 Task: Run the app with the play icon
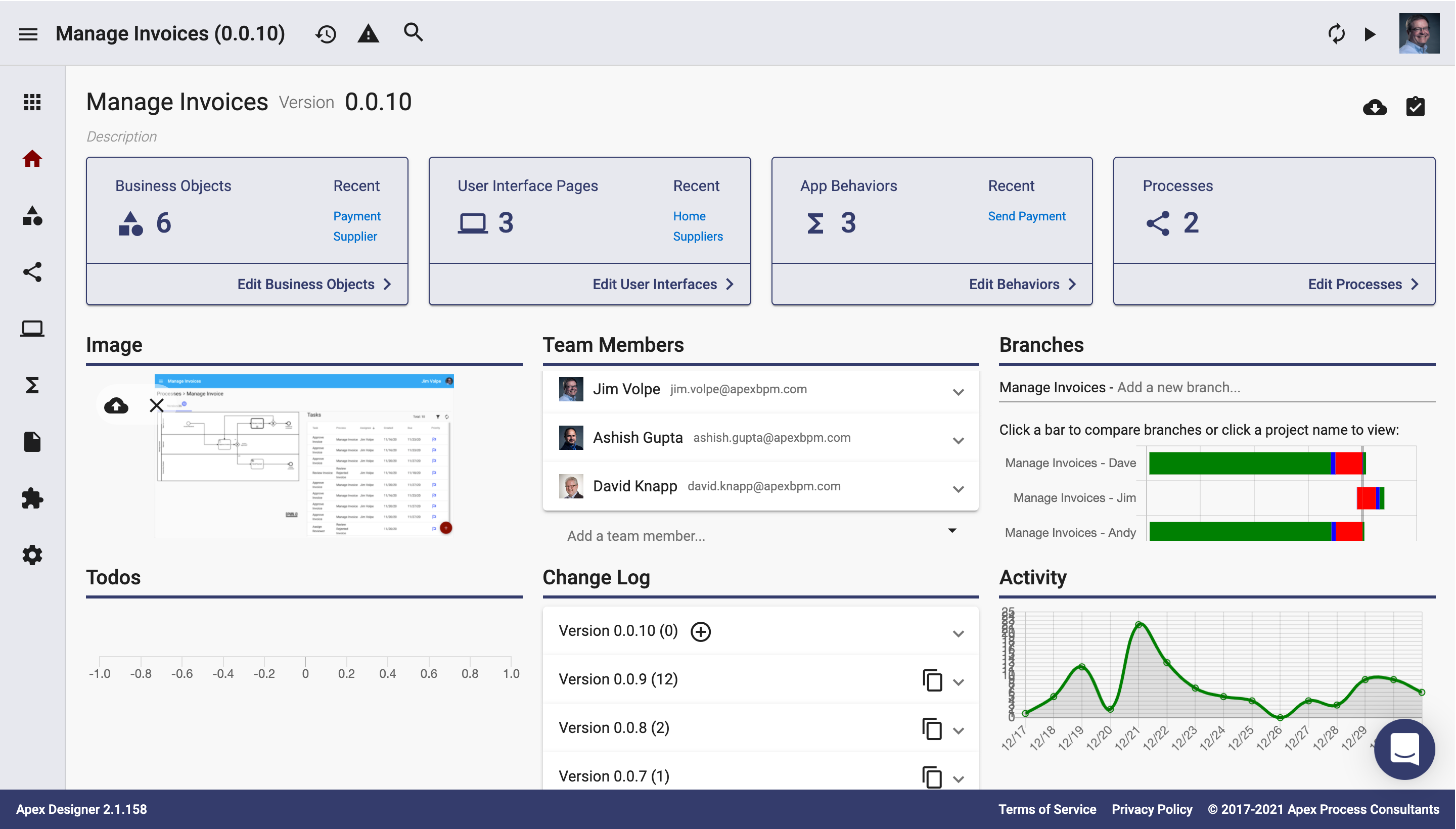click(x=1370, y=34)
